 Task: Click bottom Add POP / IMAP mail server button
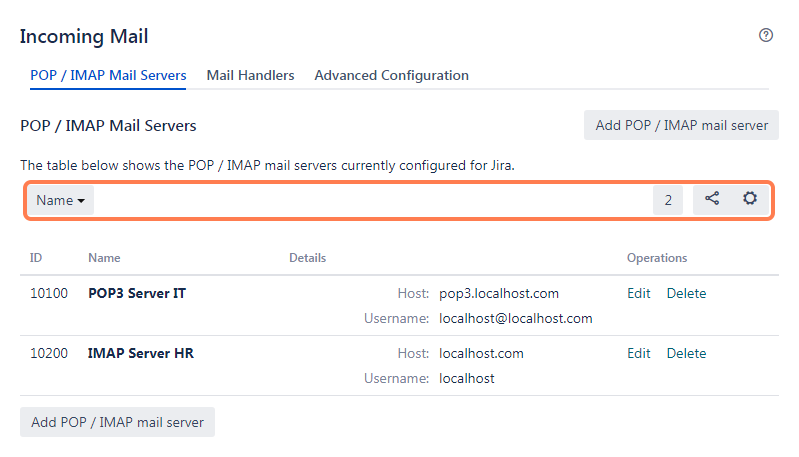(x=117, y=422)
